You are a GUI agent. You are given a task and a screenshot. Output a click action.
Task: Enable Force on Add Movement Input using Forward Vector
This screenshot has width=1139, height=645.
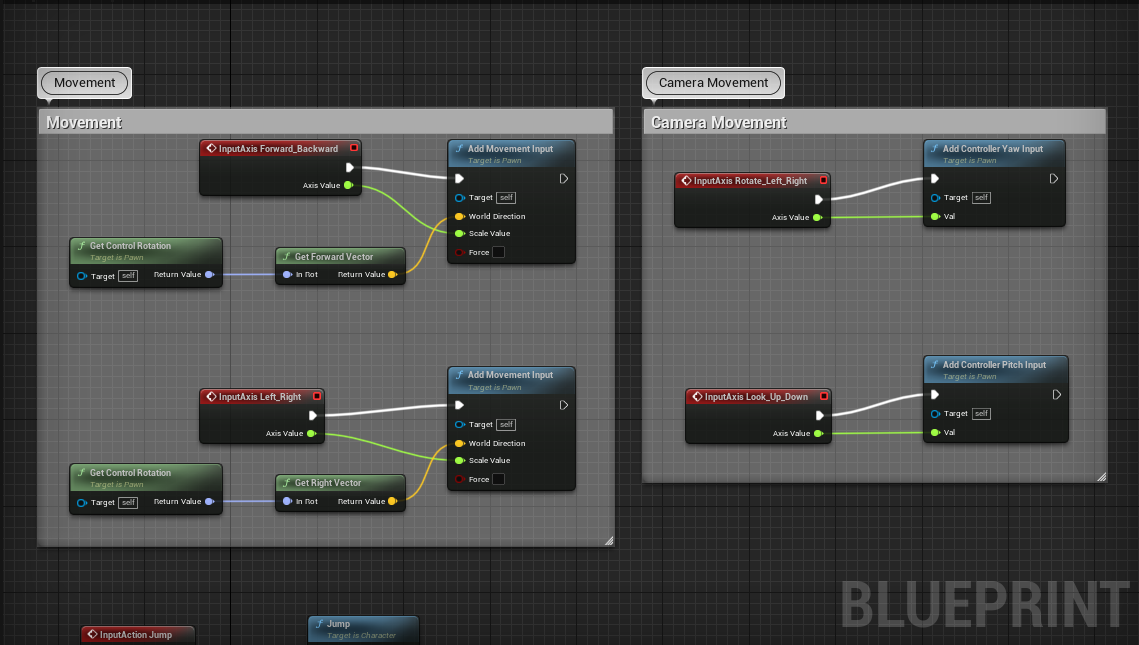[x=498, y=253]
